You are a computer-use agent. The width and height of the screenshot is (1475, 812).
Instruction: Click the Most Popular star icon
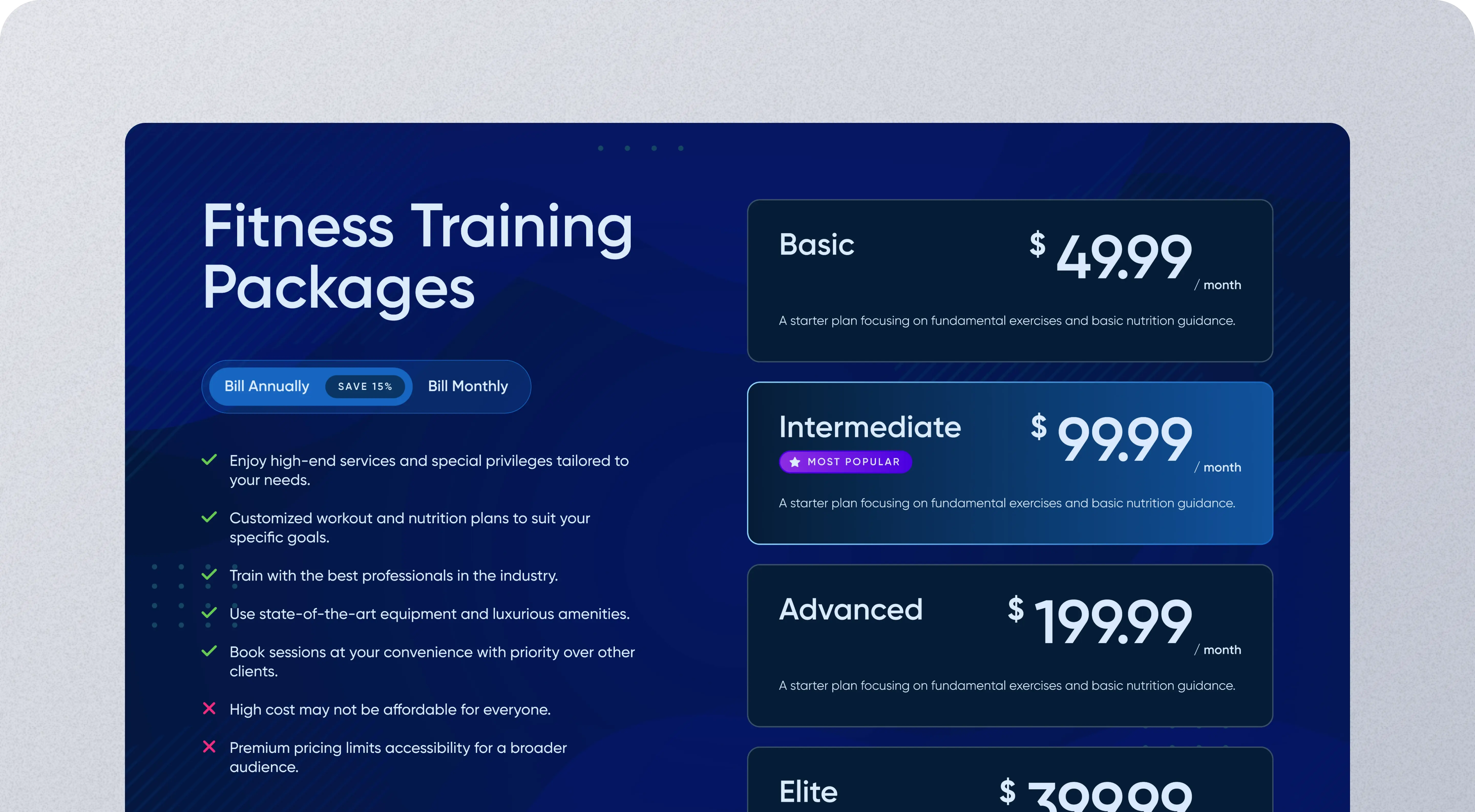(795, 462)
